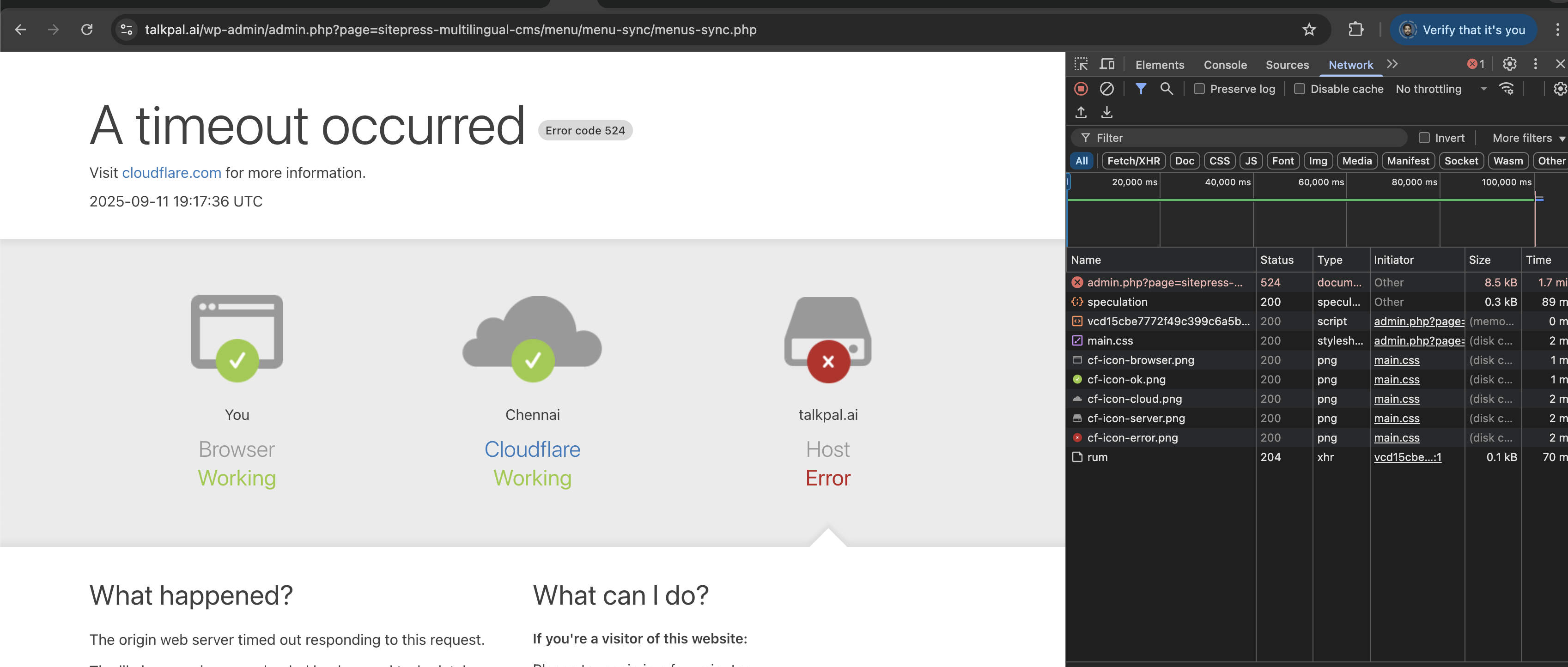Export HAR with download icon
Viewport: 1568px width, 667px height.
click(x=1106, y=113)
